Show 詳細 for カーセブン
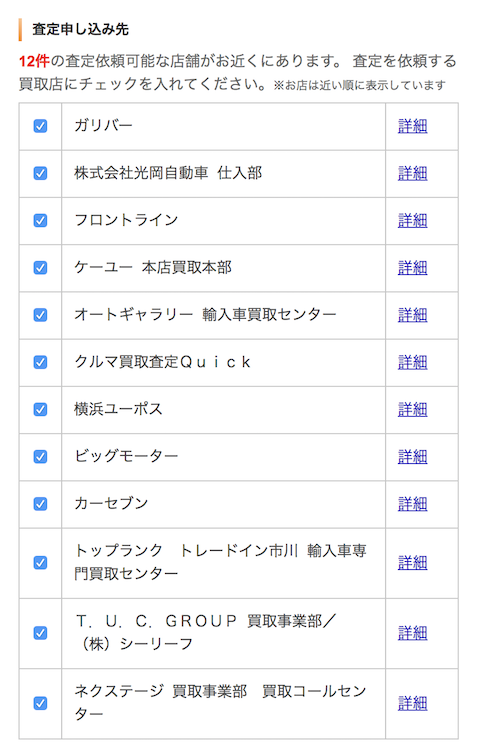This screenshot has width=478, height=756. pos(412,504)
